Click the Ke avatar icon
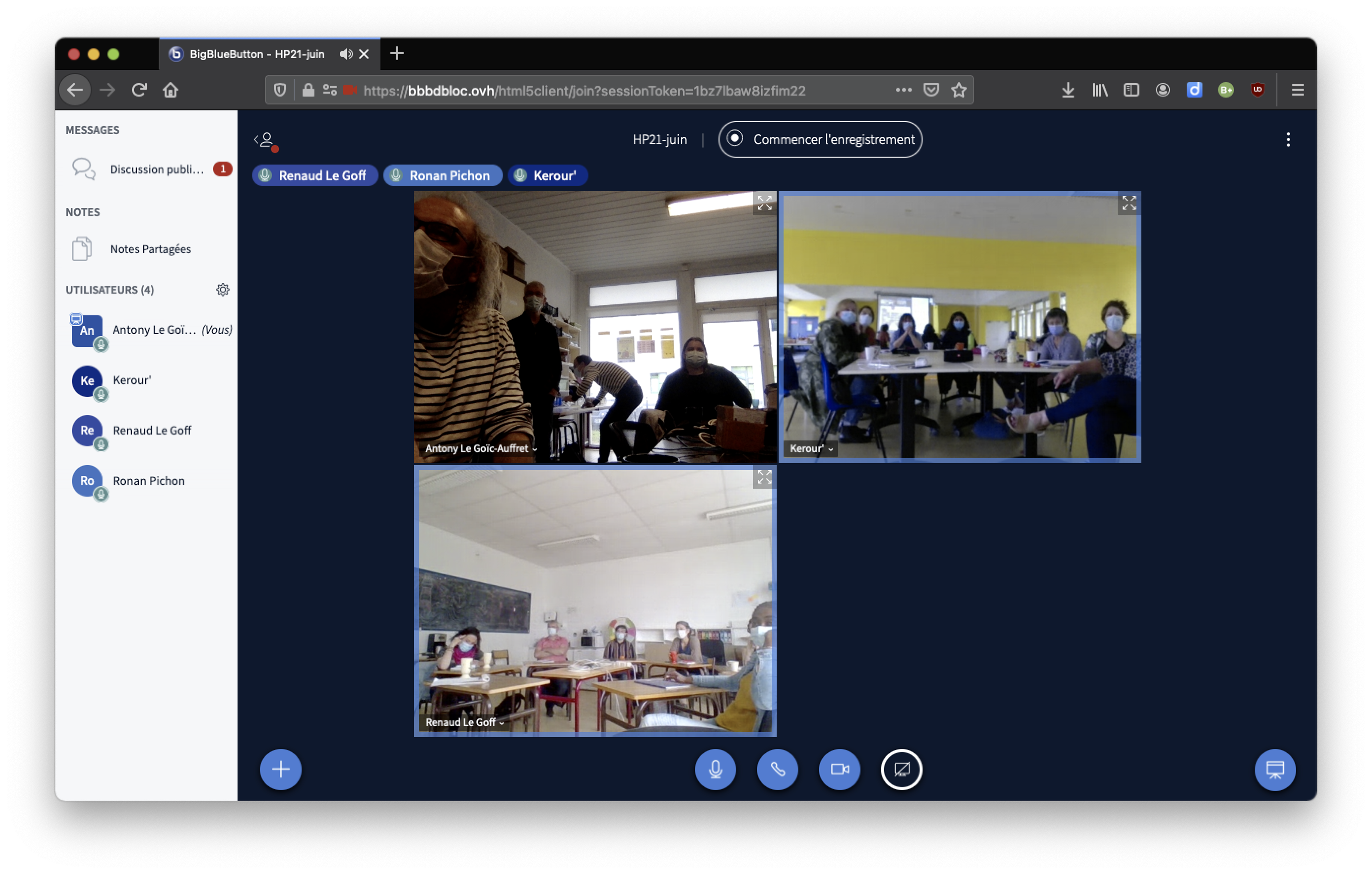 click(87, 381)
